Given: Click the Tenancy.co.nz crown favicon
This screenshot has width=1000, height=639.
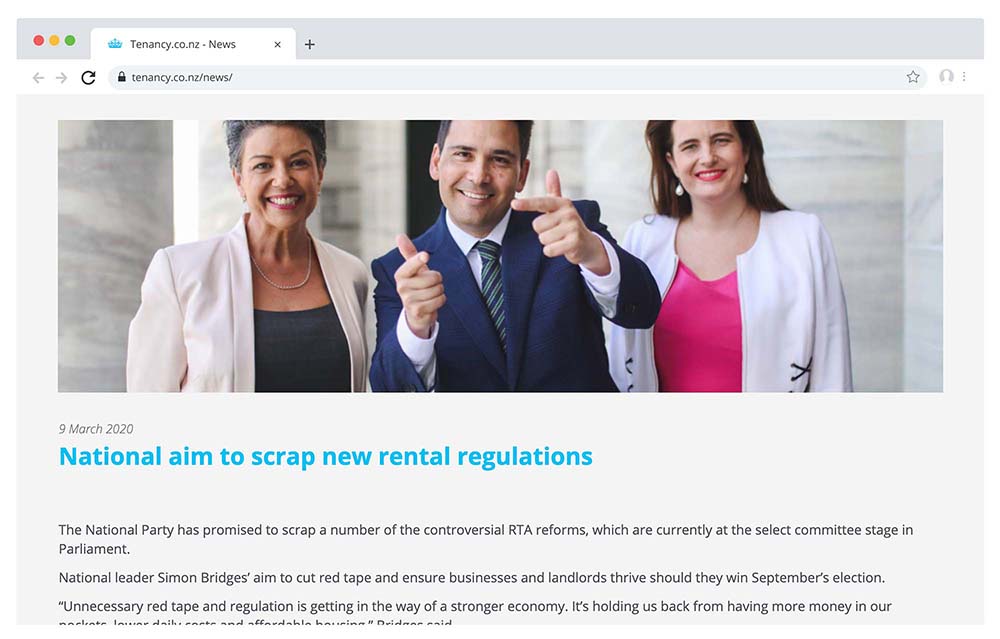Looking at the screenshot, I should click(115, 44).
